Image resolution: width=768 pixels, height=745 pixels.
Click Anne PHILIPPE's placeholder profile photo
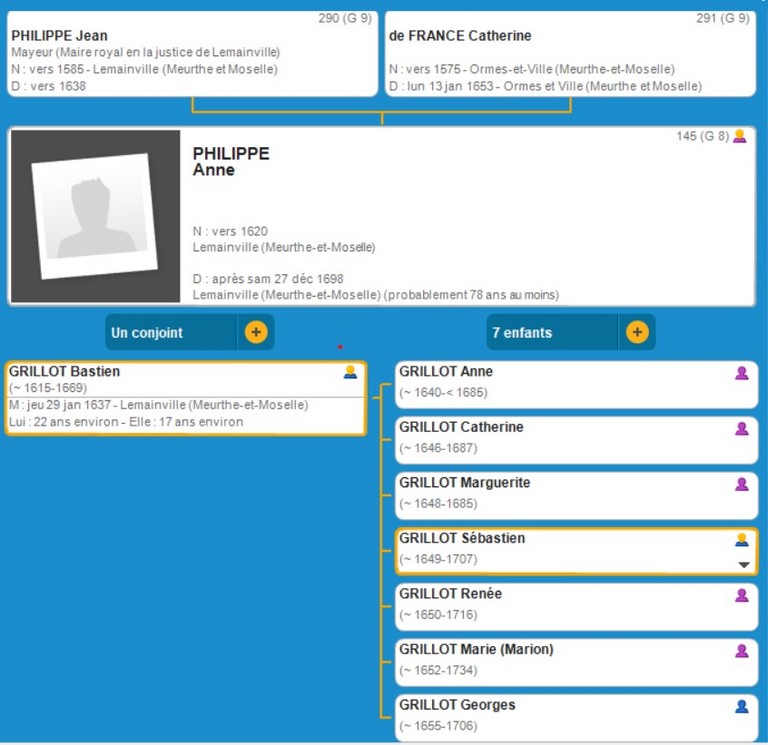(x=95, y=217)
